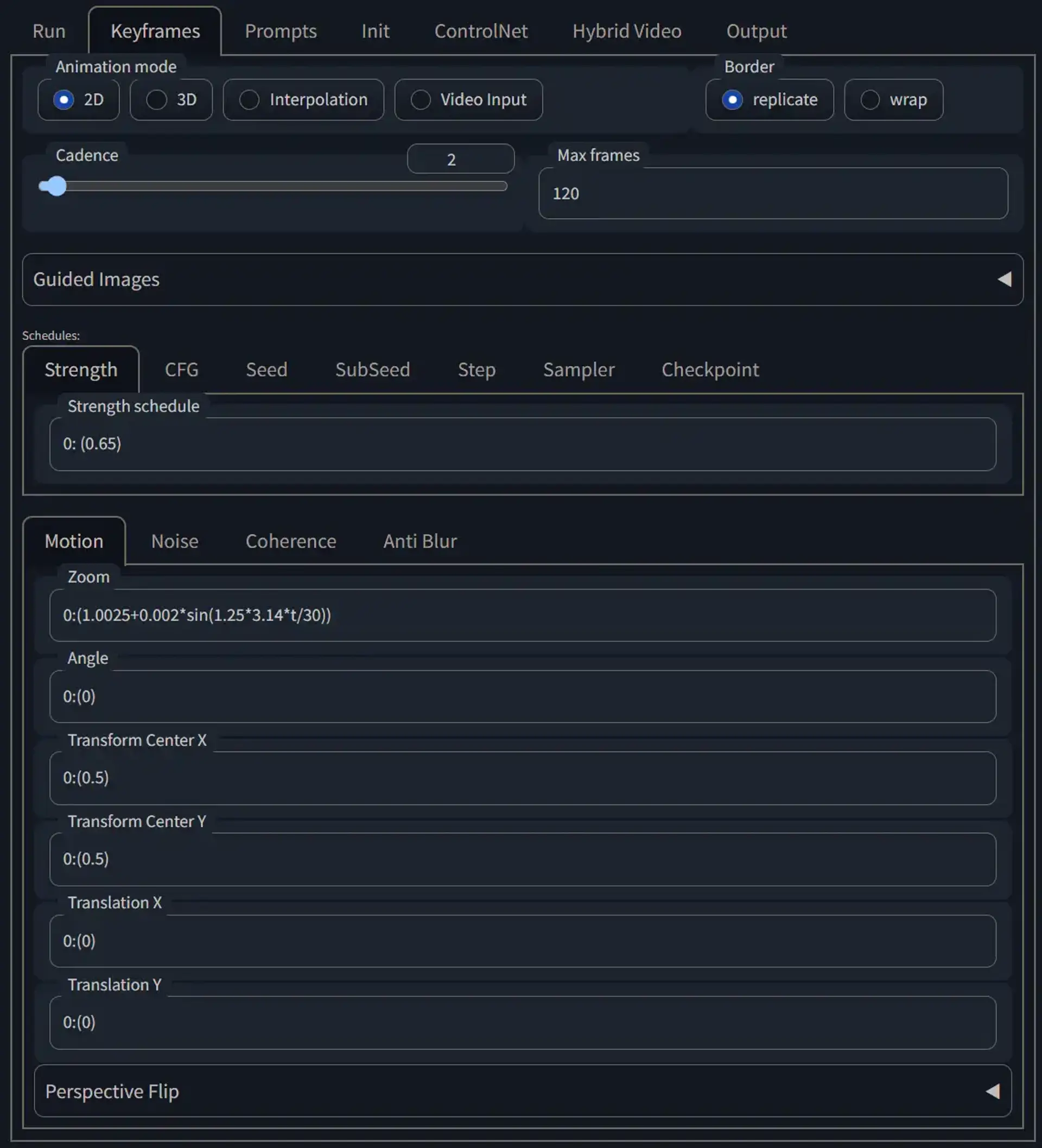The width and height of the screenshot is (1042, 1148).
Task: Open the Anti Blur tab
Action: pos(420,541)
